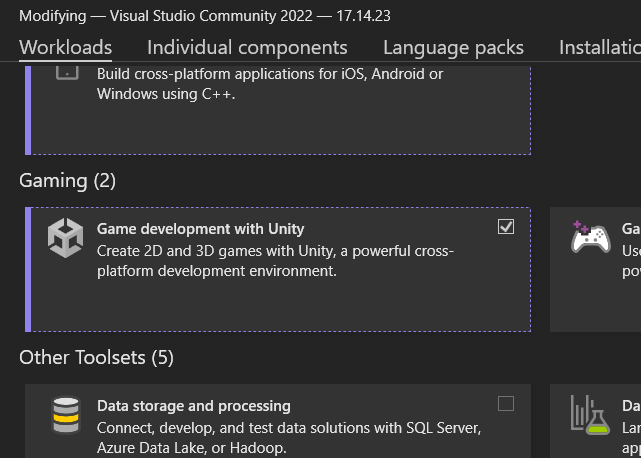Enable Data storage and processing checkbox
The height and width of the screenshot is (458, 641).
[506, 404]
